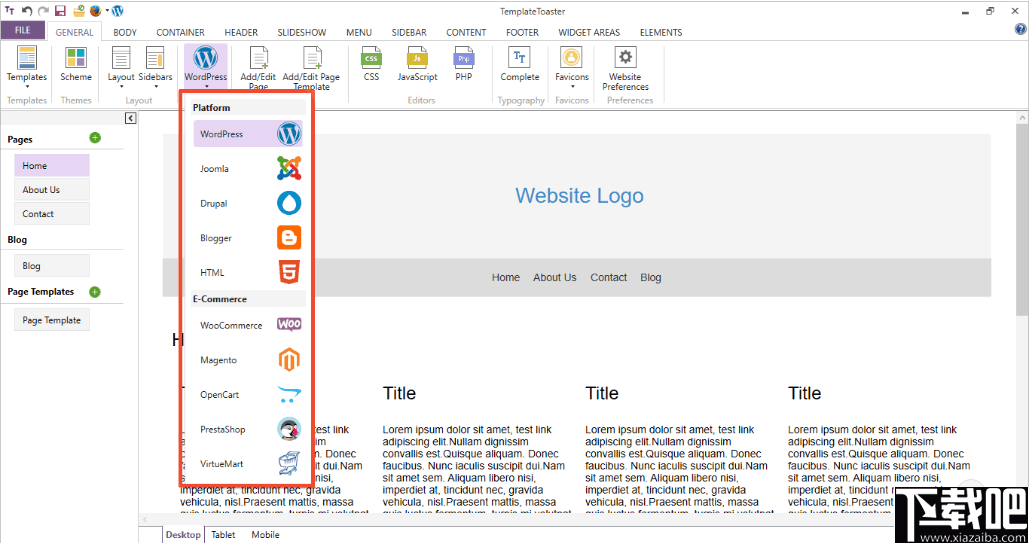Collapse the WordPress platform dropdown in ribbon
Viewport: 1030px width, 543px height.
(x=206, y=67)
